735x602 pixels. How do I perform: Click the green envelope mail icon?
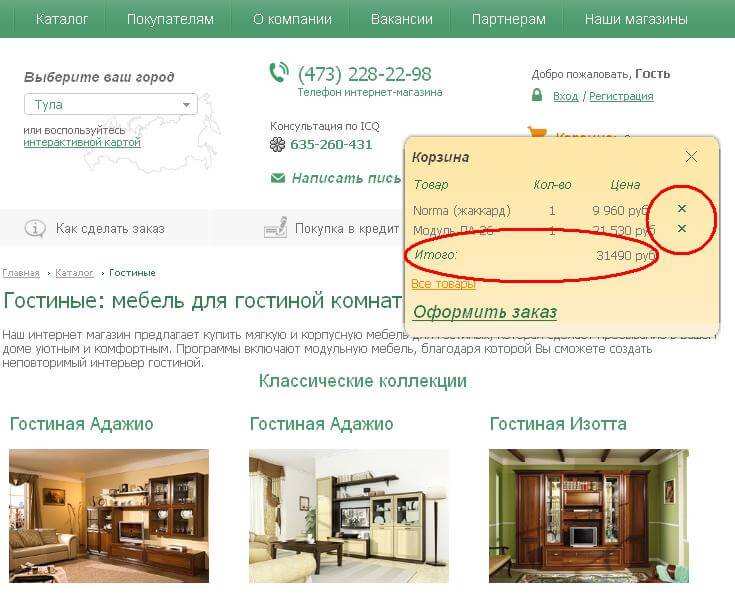tap(278, 178)
